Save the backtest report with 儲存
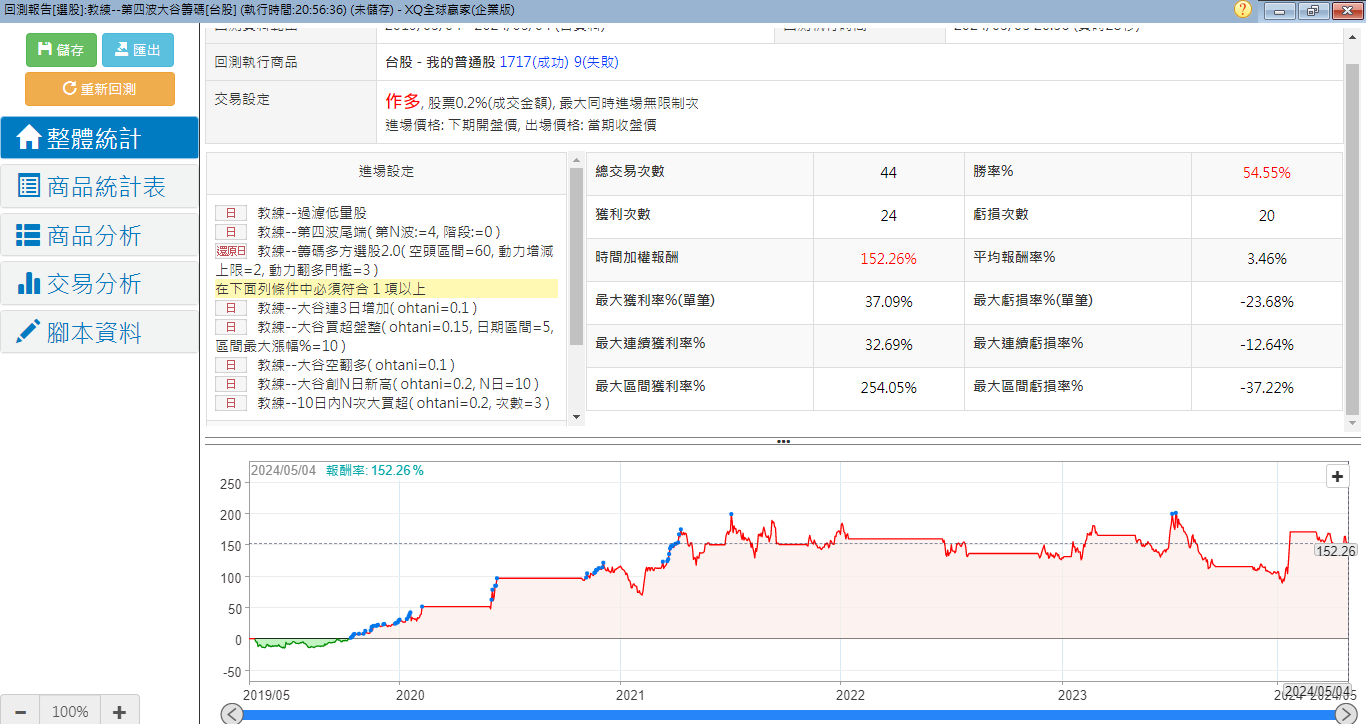 (x=61, y=50)
